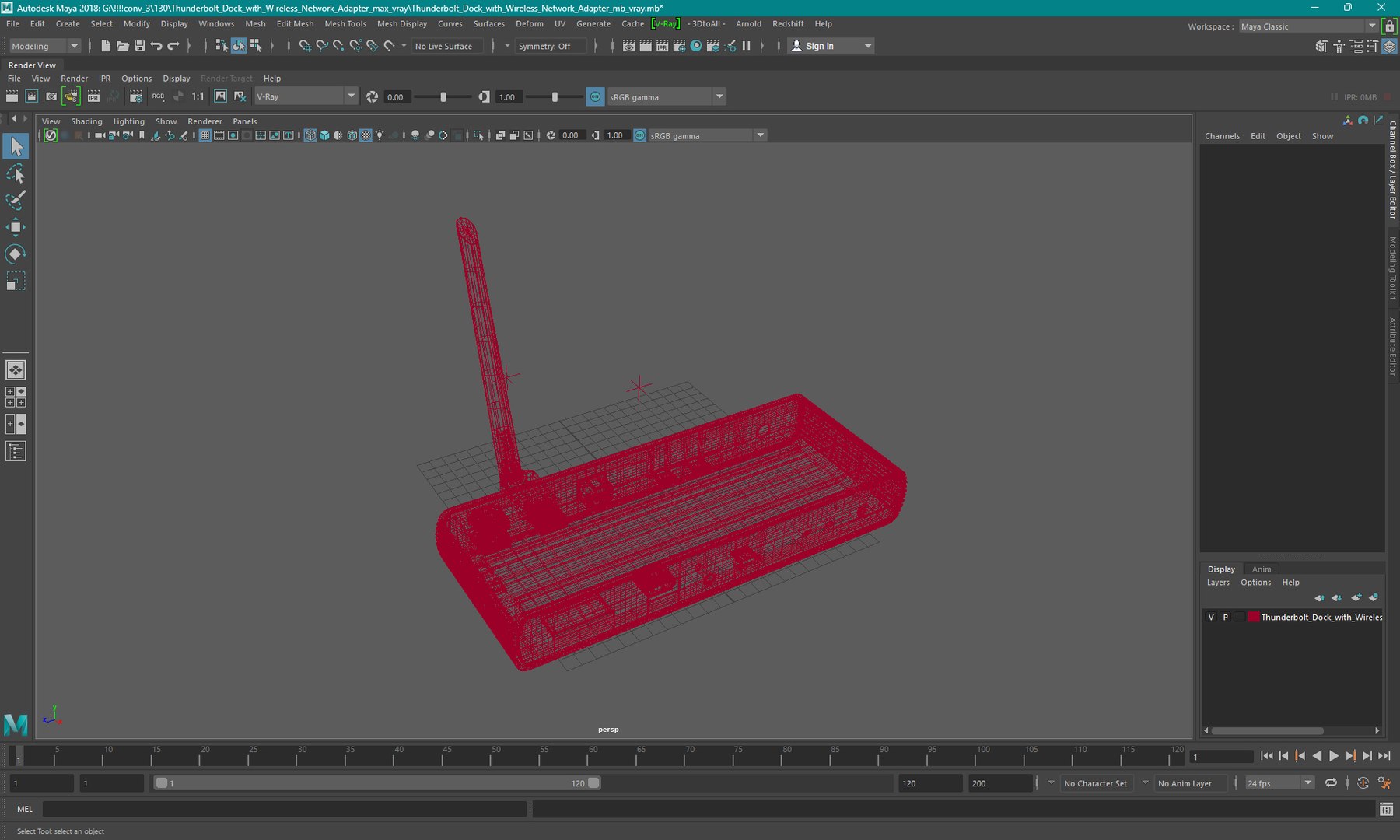Open the animation preferences running-man icon

(1384, 783)
